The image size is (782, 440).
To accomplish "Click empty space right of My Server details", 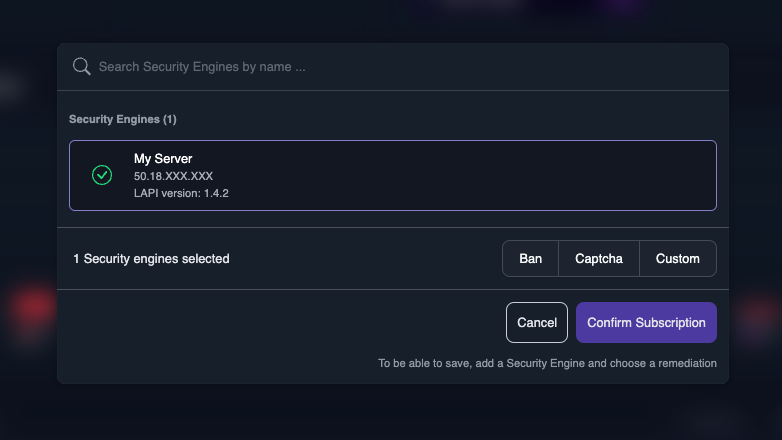I will click(x=480, y=176).
